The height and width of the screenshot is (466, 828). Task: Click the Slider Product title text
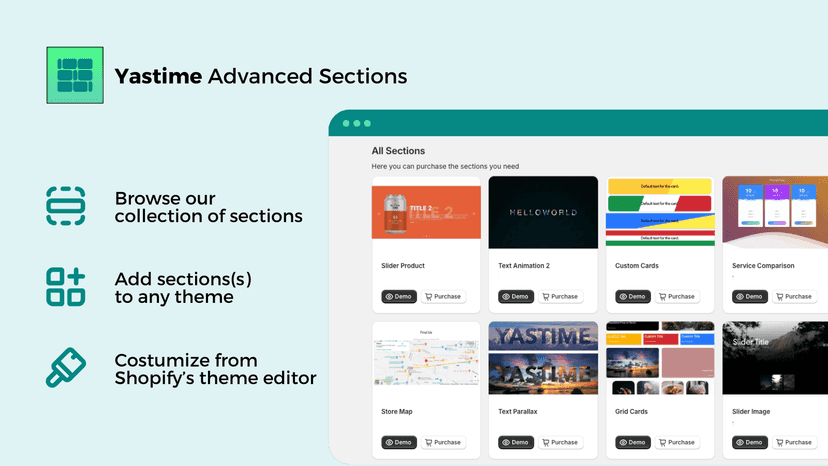tap(403, 266)
